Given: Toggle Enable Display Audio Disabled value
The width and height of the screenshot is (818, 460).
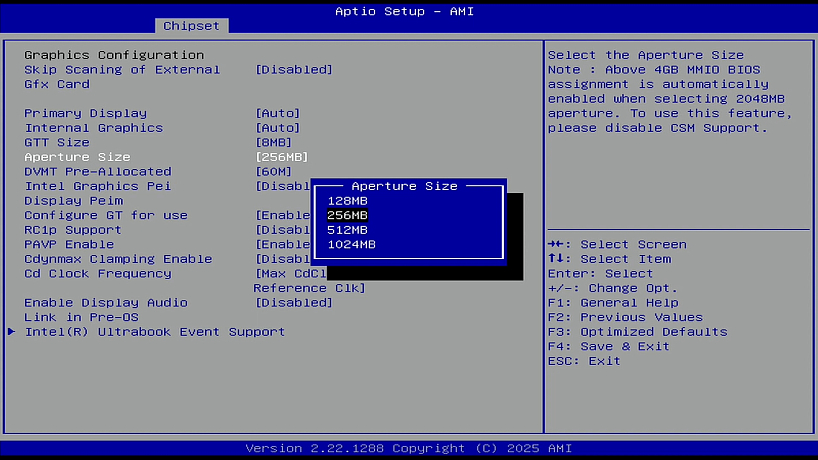Looking at the screenshot, I should click(294, 303).
